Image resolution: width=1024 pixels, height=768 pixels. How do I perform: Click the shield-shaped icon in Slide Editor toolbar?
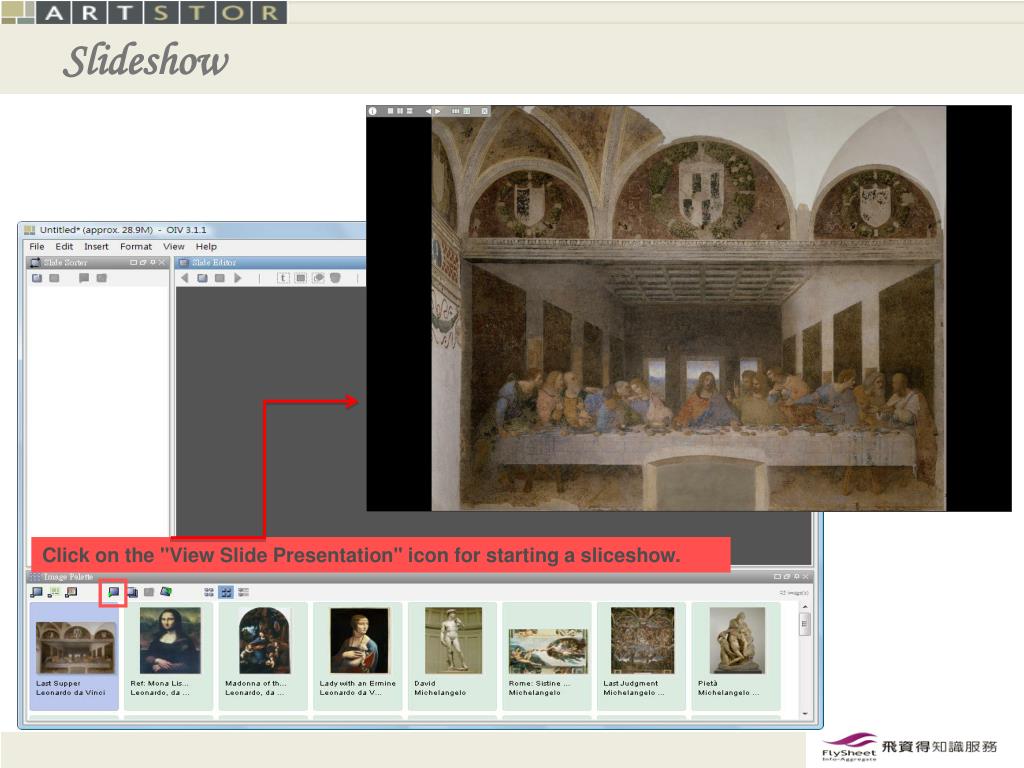335,278
